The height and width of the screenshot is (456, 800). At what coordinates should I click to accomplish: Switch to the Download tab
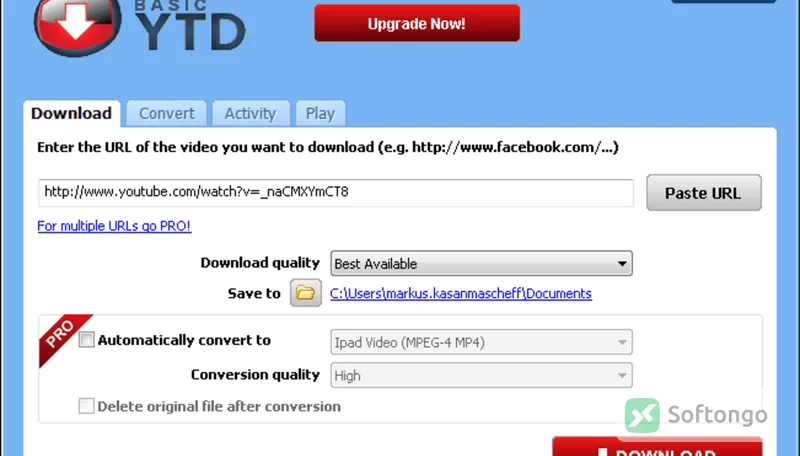click(x=71, y=113)
